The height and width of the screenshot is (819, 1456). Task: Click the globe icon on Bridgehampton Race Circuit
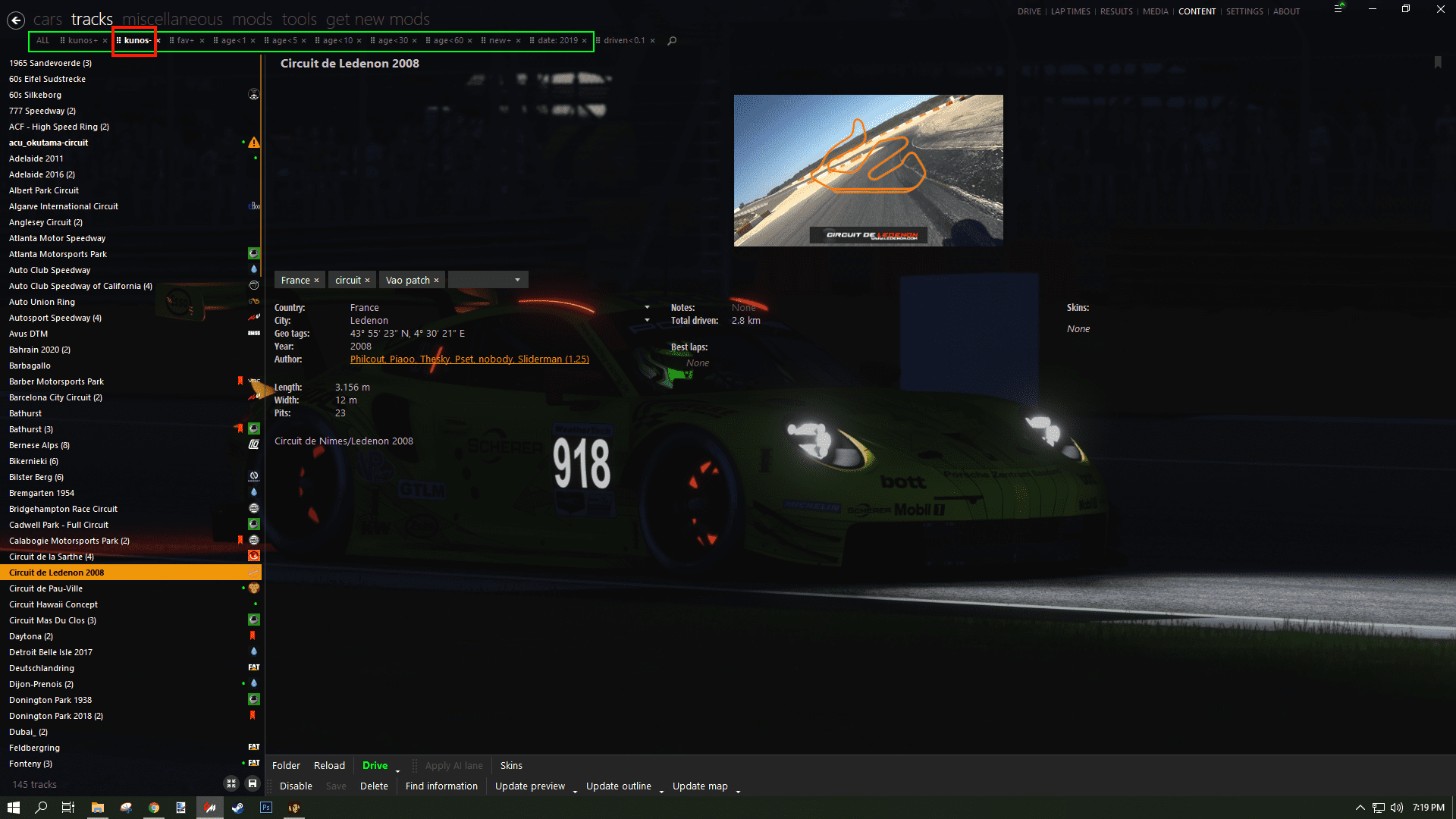click(254, 509)
